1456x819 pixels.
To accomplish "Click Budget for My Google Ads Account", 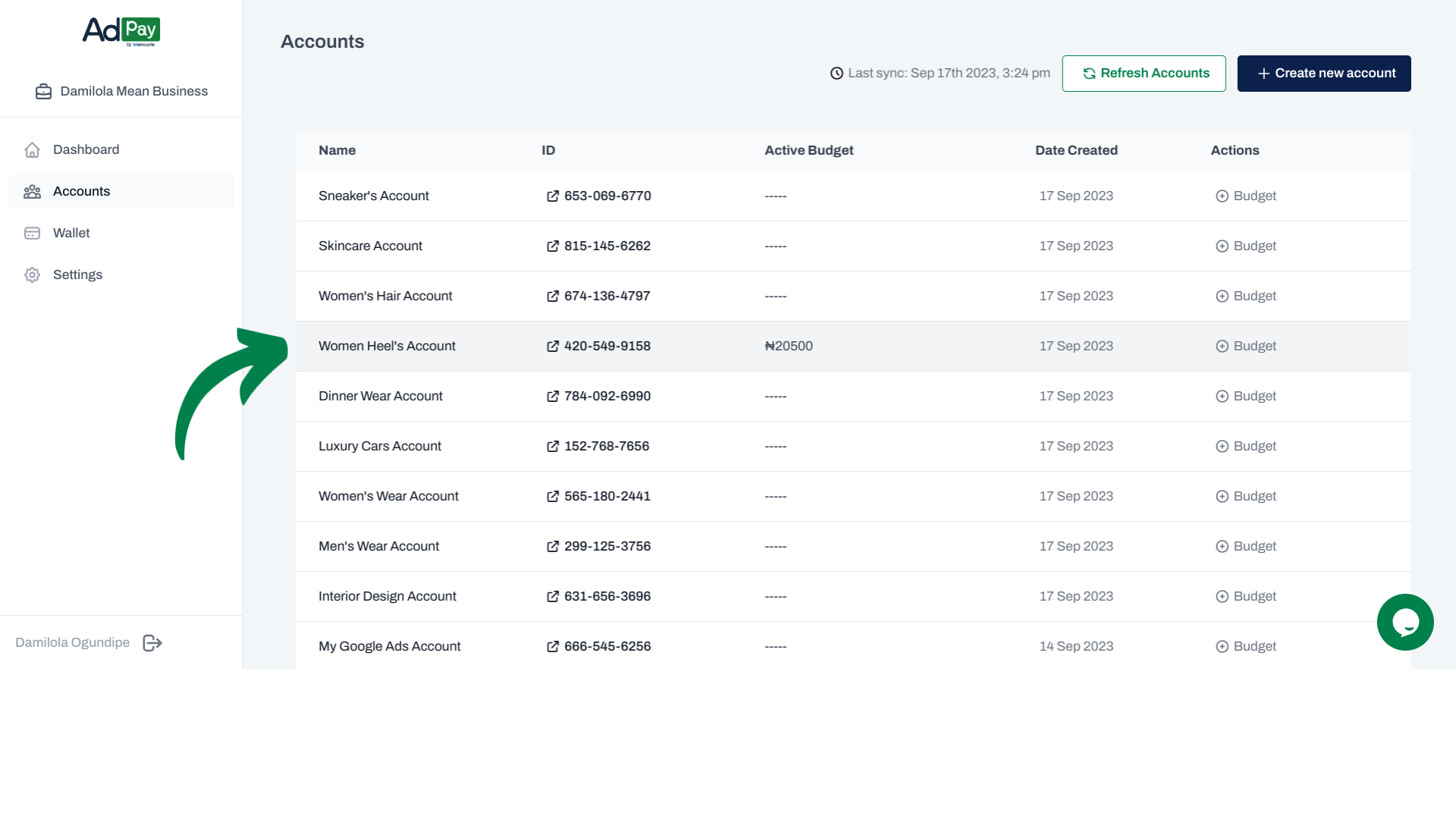I will tap(1246, 647).
